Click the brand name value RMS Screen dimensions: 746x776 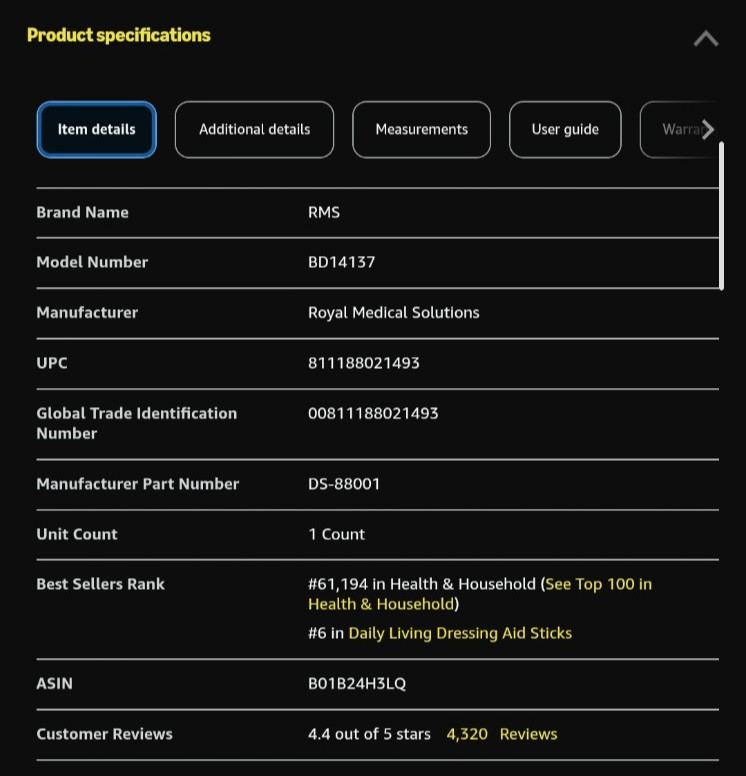pyautogui.click(x=324, y=212)
